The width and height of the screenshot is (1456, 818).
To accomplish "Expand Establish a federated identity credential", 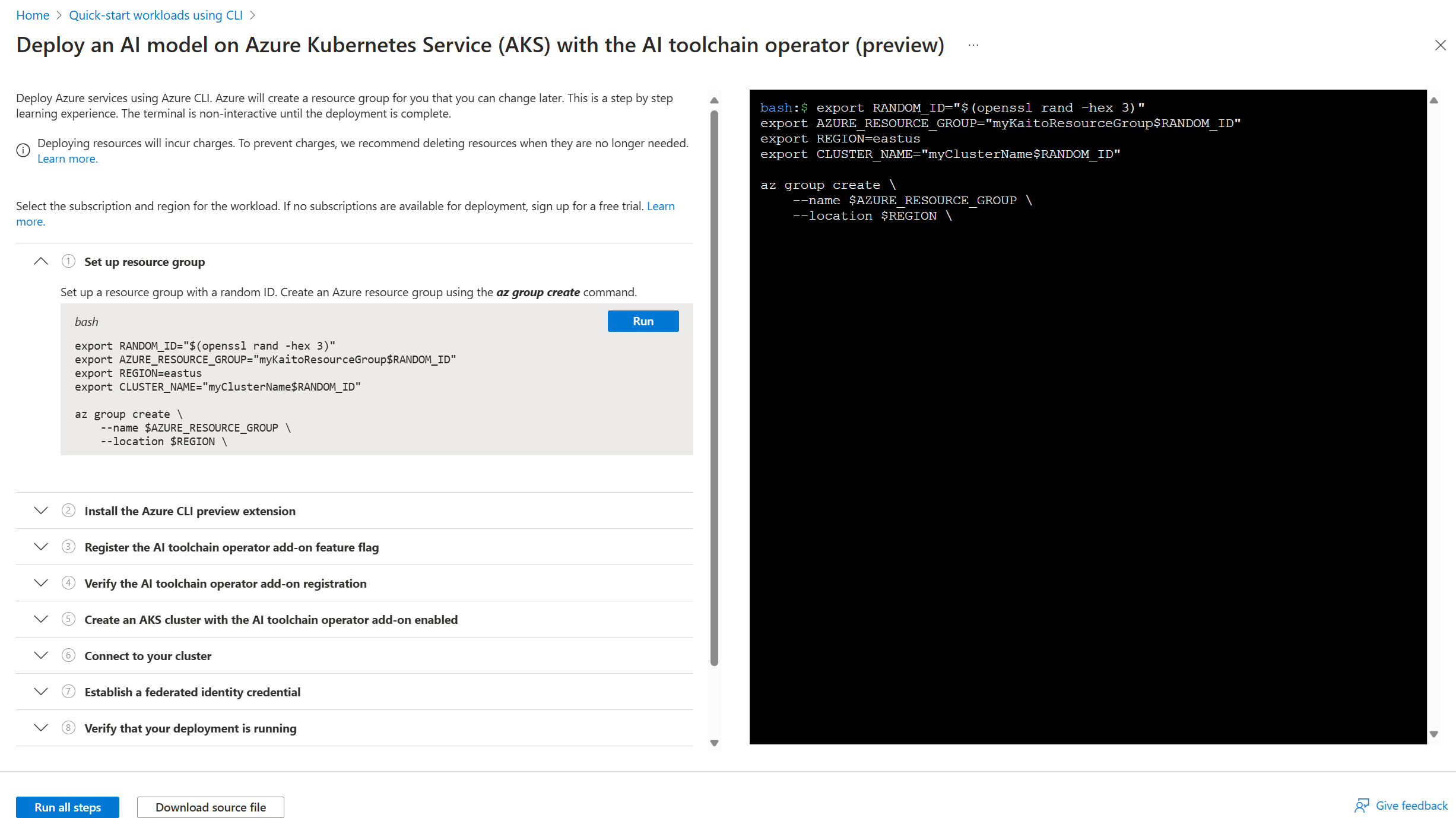I will tap(41, 692).
